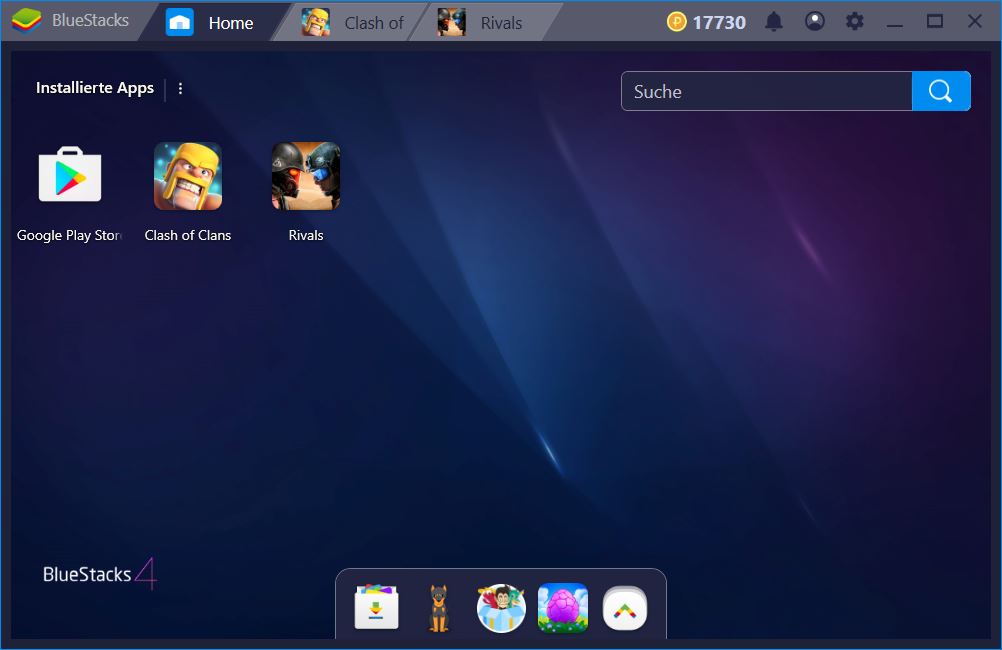Open the purple egg game in dock

click(x=563, y=608)
